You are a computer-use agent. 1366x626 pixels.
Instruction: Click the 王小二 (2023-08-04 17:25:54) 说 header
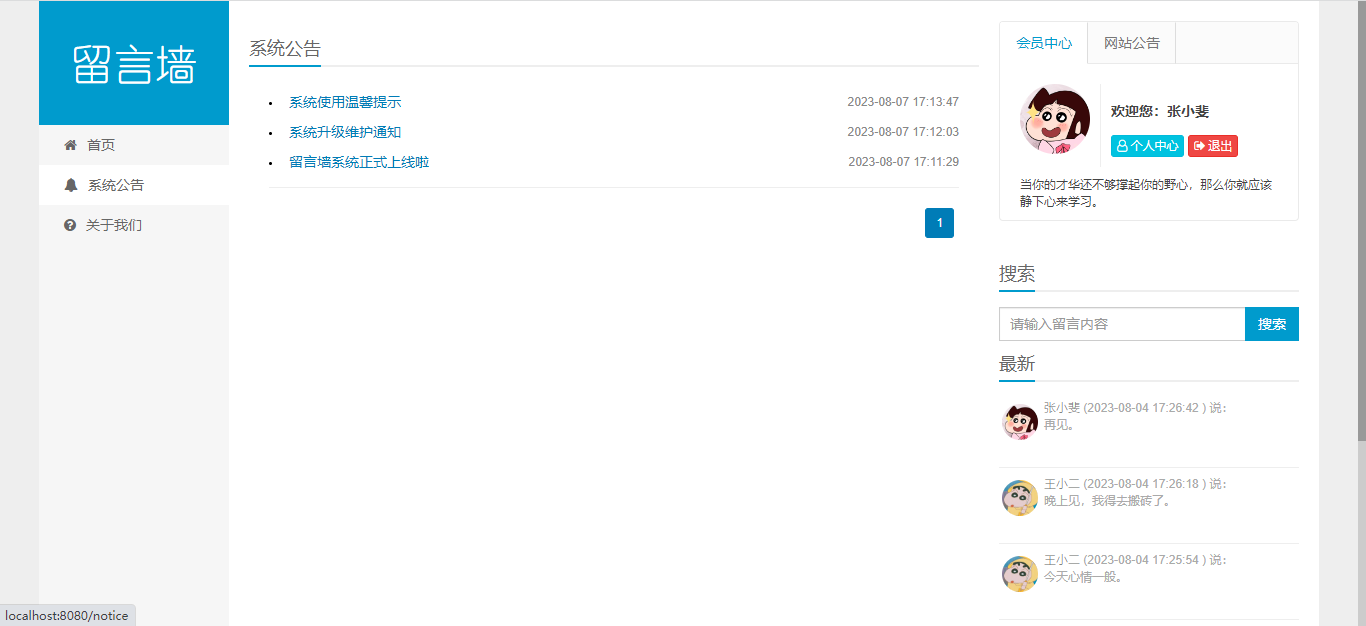click(x=1135, y=560)
